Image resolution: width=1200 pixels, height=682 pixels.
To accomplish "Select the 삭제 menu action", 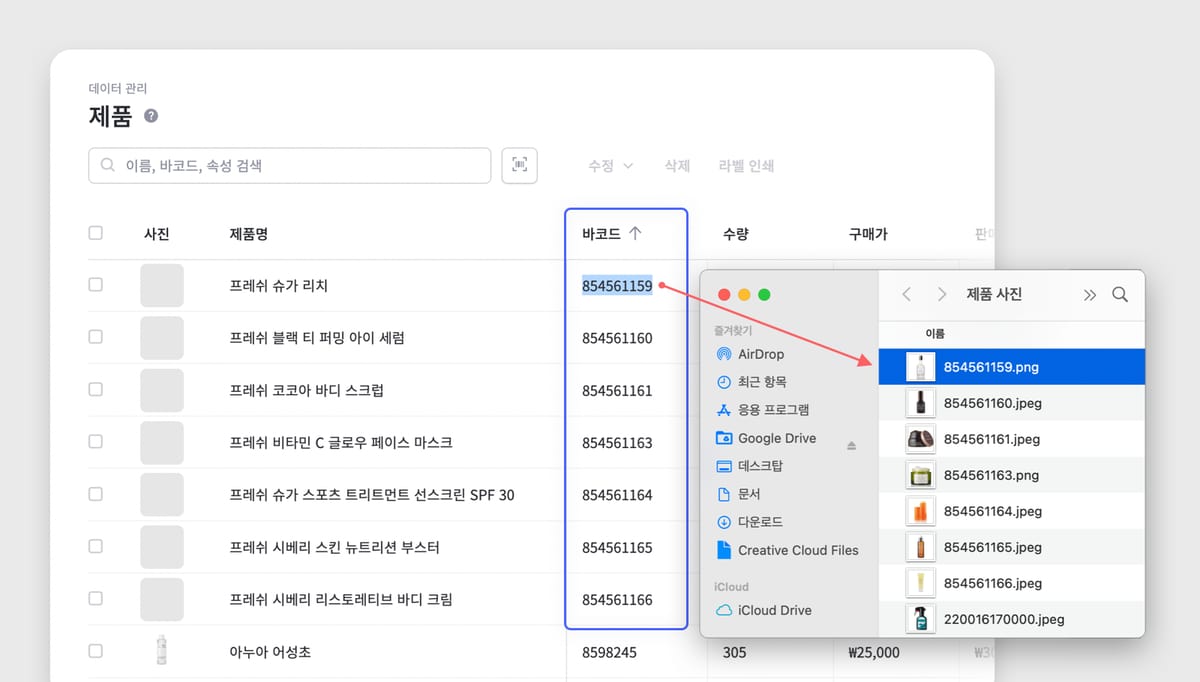I will [676, 166].
